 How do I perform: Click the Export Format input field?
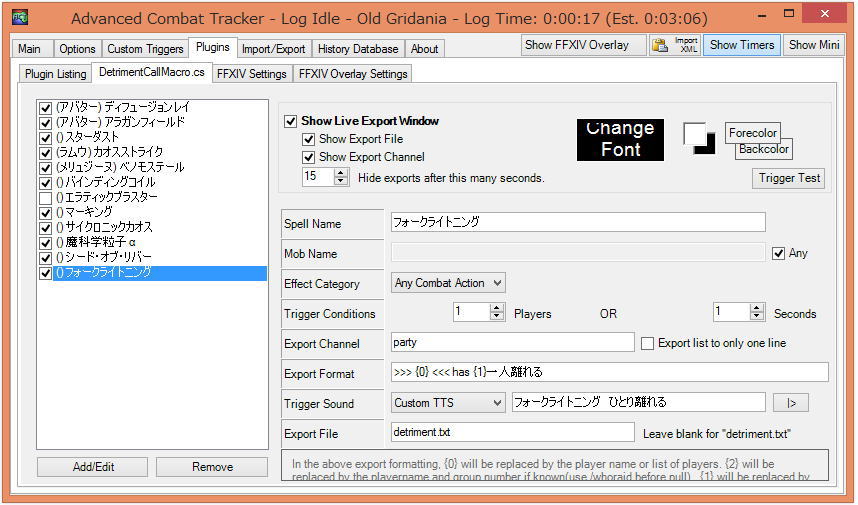coord(610,372)
